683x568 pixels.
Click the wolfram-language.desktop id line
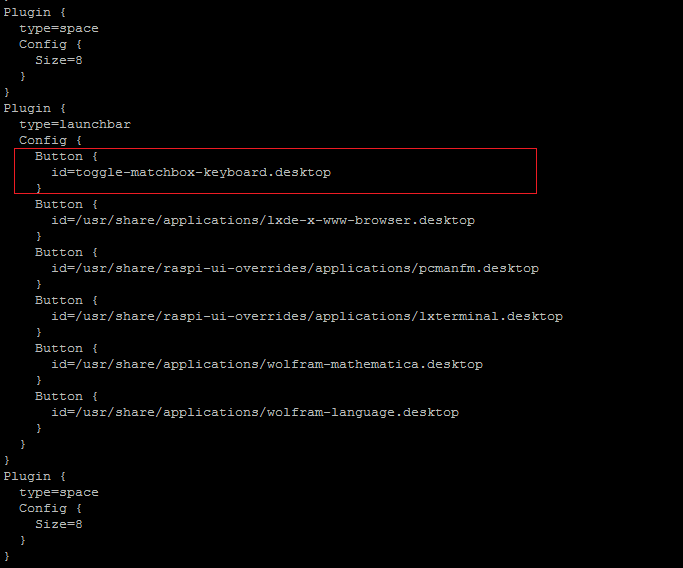[254, 412]
